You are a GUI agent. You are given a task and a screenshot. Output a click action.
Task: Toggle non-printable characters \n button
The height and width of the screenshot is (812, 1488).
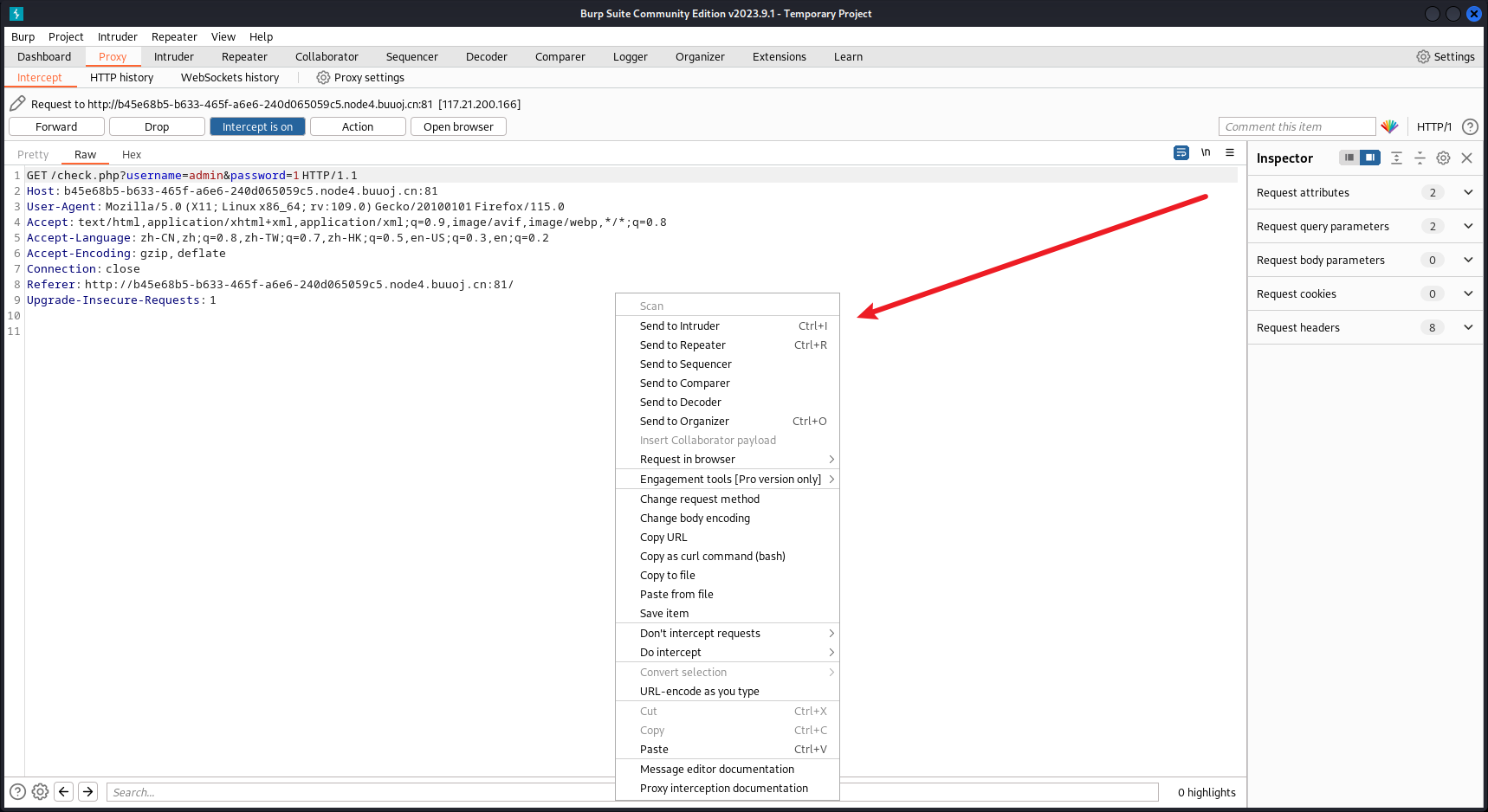[1206, 152]
